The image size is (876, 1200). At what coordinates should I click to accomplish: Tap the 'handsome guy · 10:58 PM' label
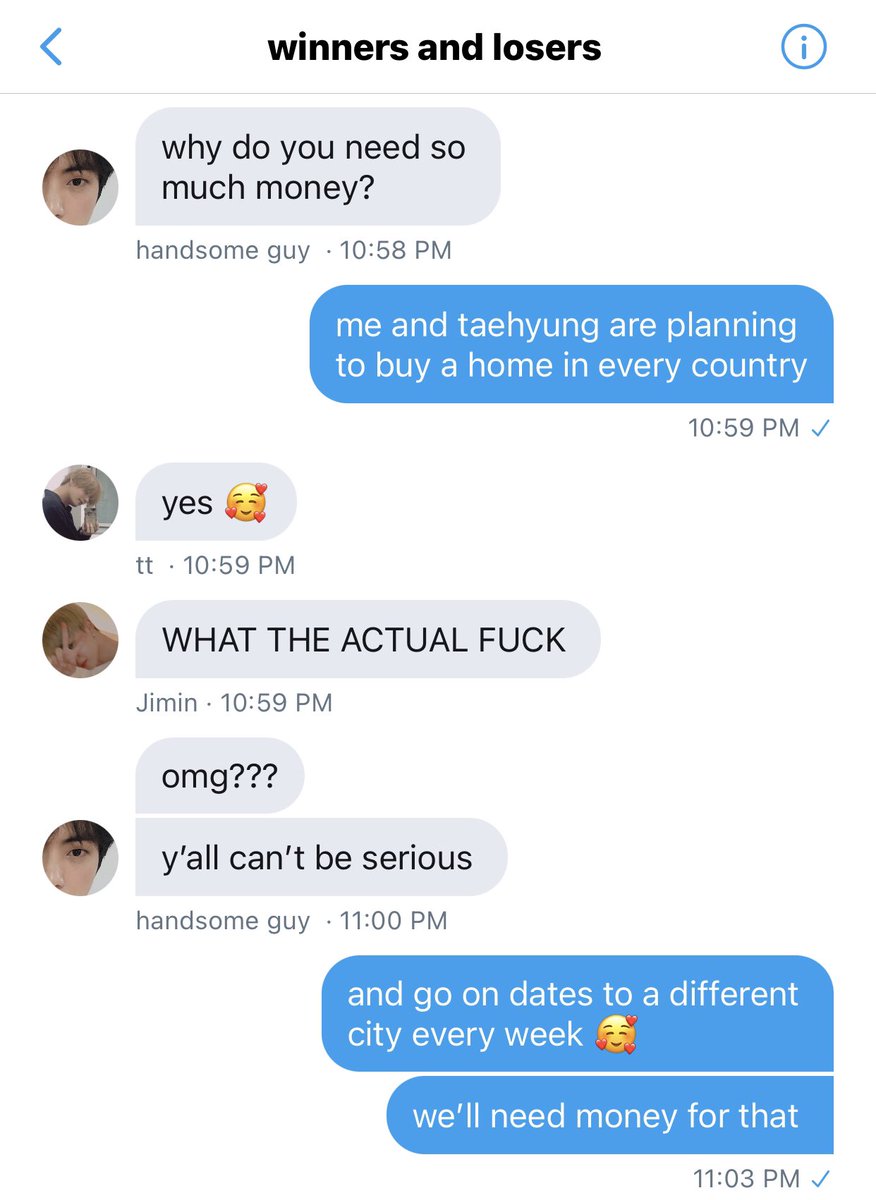(x=293, y=250)
